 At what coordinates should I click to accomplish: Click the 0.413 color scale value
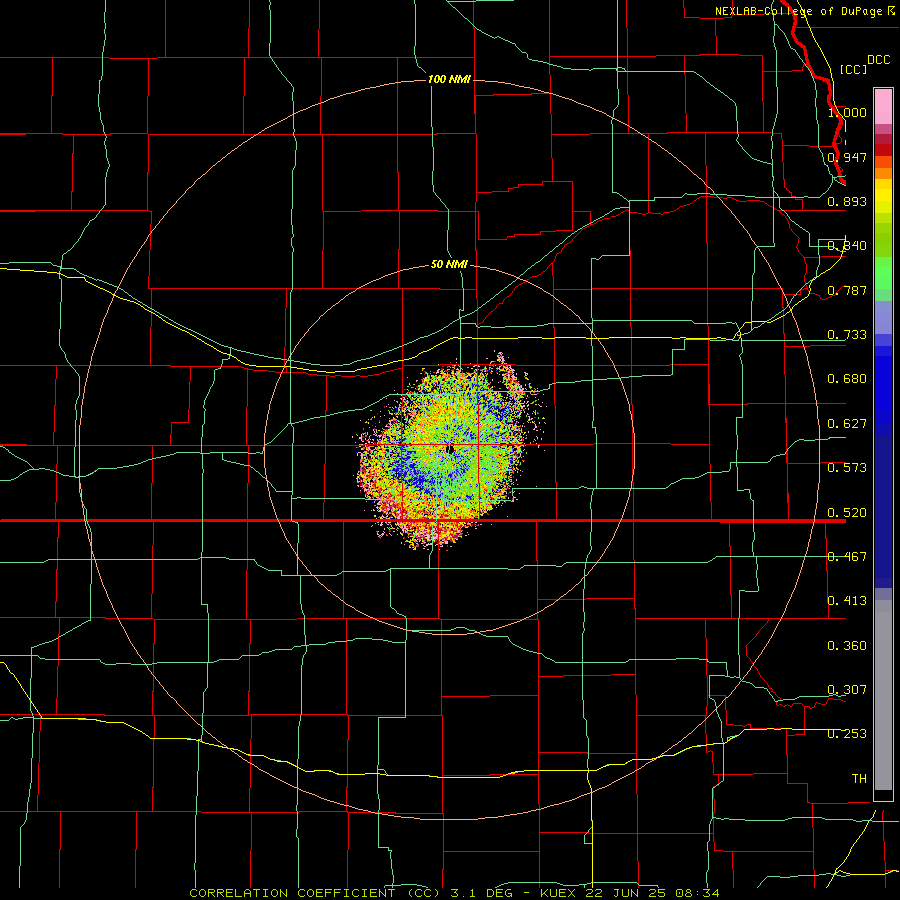pyautogui.click(x=847, y=601)
